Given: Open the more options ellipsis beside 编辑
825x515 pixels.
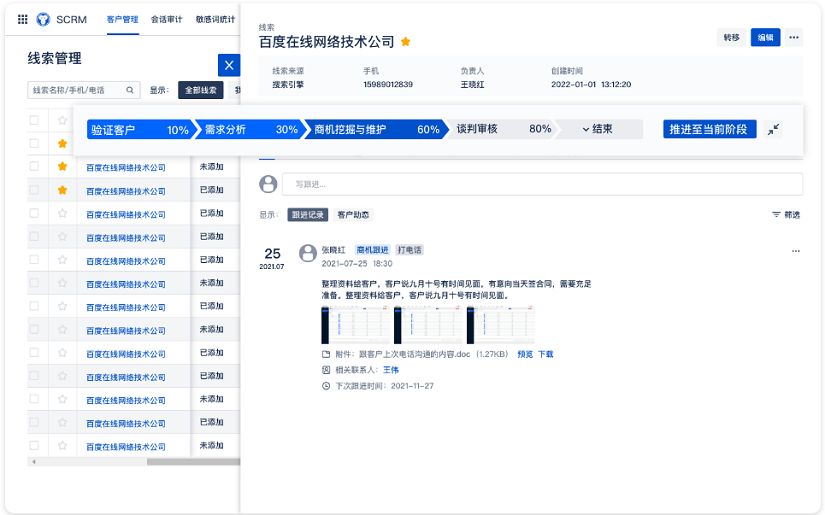Looking at the screenshot, I should (x=794, y=37).
